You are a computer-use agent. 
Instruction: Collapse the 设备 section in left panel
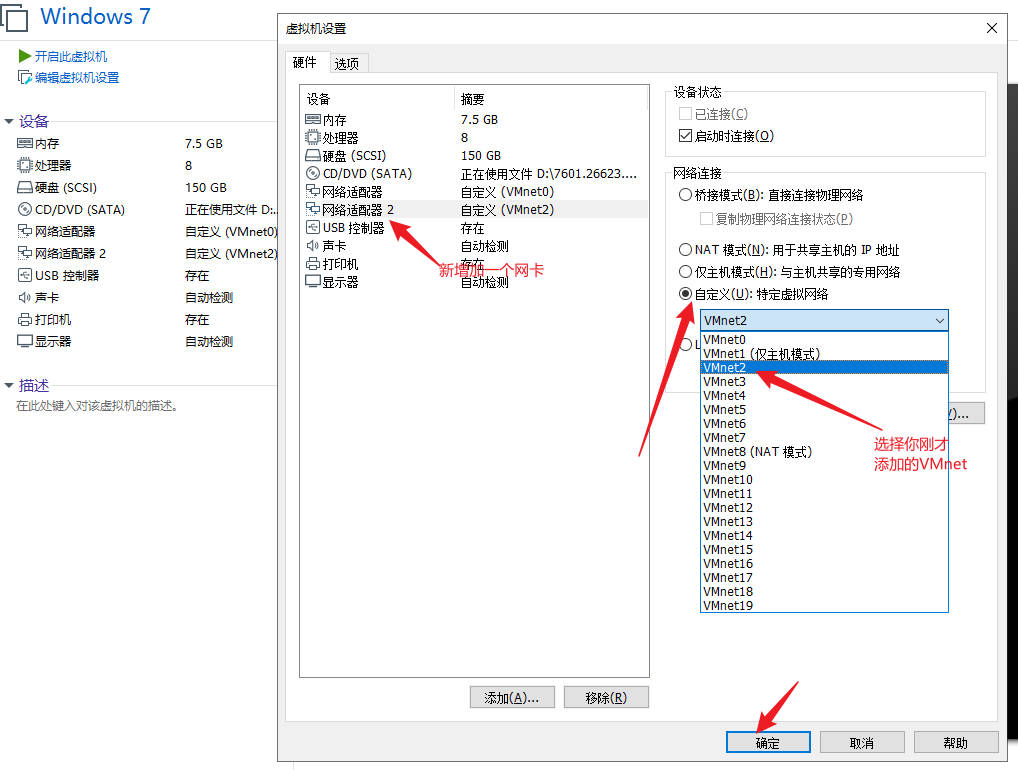(9, 121)
